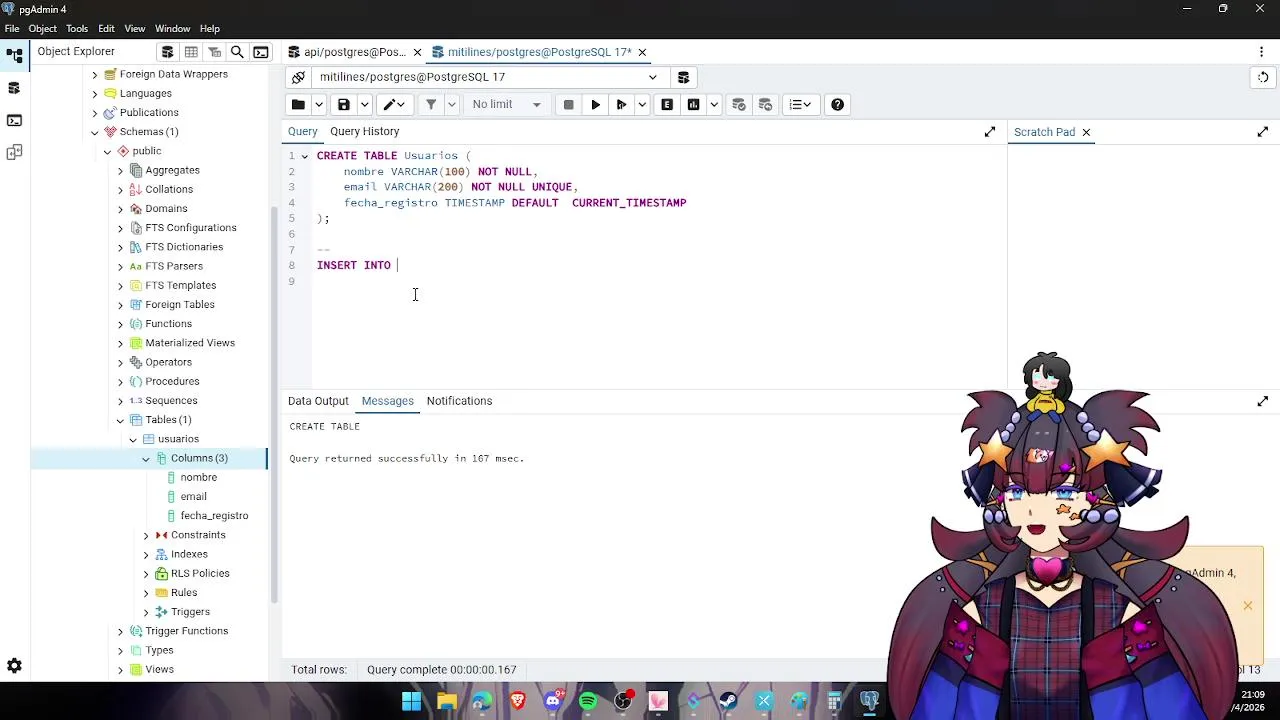Collapse the public schema node
This screenshot has height=720, width=1280.
pyautogui.click(x=107, y=151)
